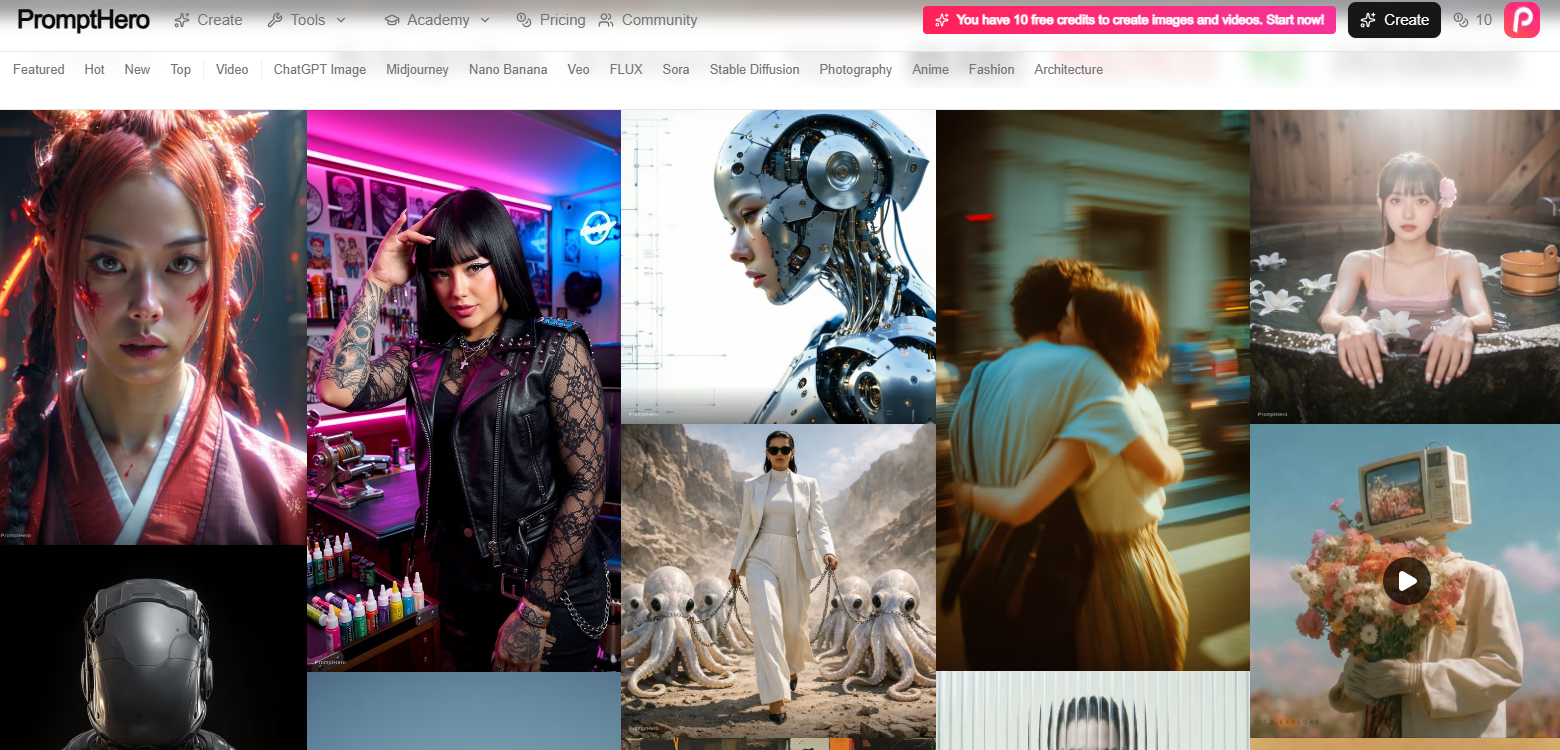Click the pink profile avatar icon
This screenshot has height=750, width=1560.
click(1521, 20)
